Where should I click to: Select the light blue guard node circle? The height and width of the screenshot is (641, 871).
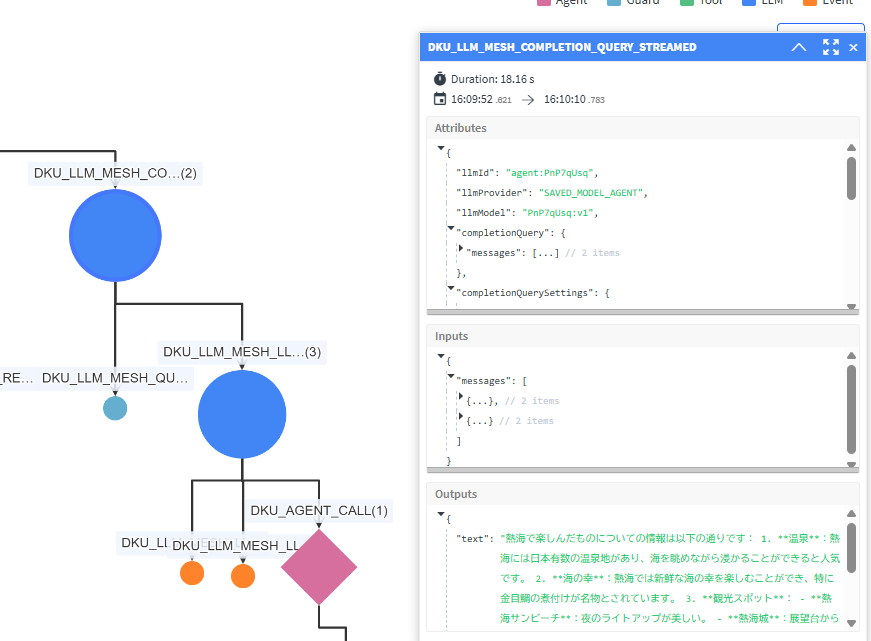click(115, 408)
